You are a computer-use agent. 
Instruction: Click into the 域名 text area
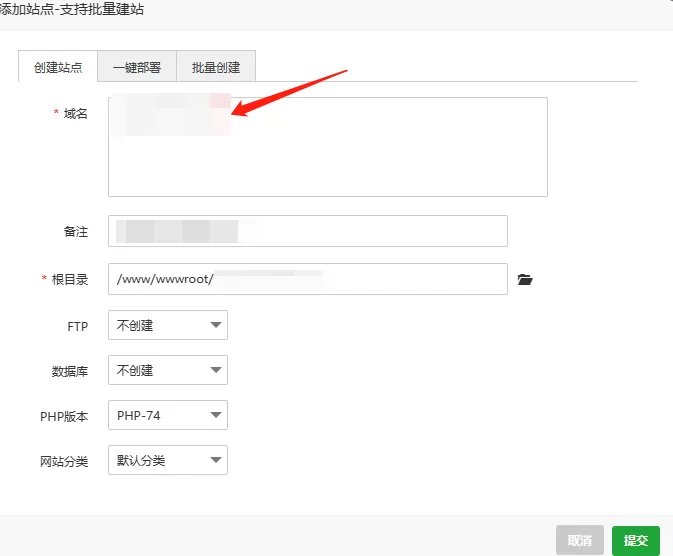[x=328, y=147]
